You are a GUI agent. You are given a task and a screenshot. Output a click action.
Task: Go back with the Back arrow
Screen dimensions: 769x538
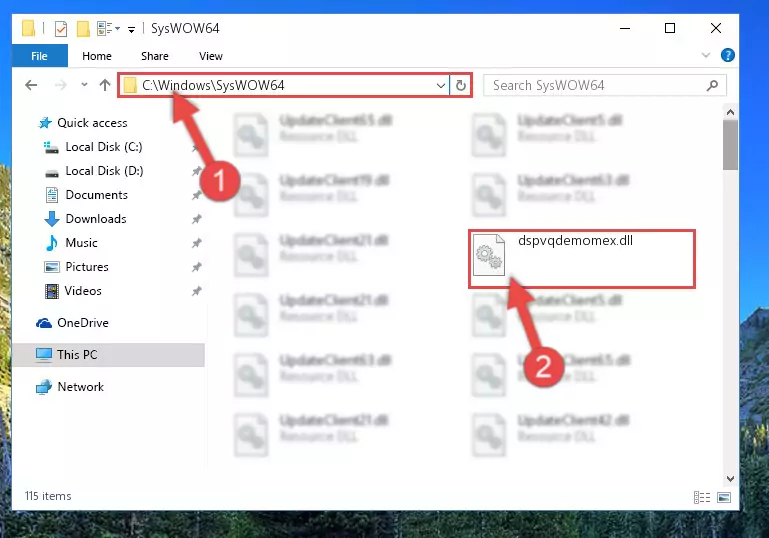[31, 85]
